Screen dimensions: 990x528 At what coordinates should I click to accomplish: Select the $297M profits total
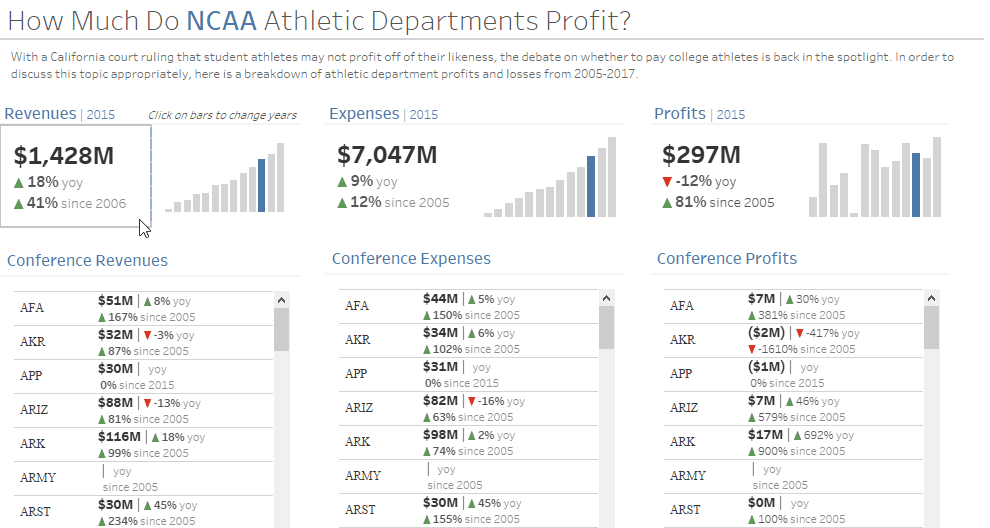(701, 155)
